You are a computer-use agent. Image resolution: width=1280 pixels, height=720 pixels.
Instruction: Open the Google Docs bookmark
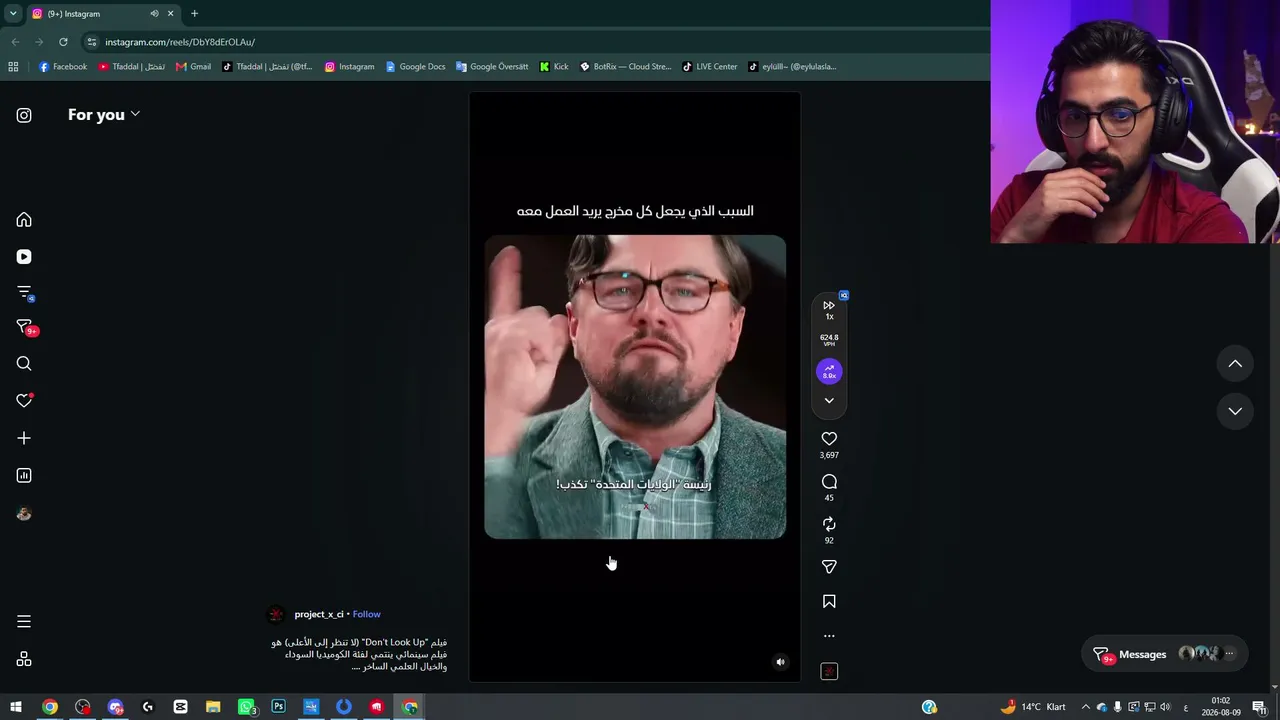coord(415,67)
